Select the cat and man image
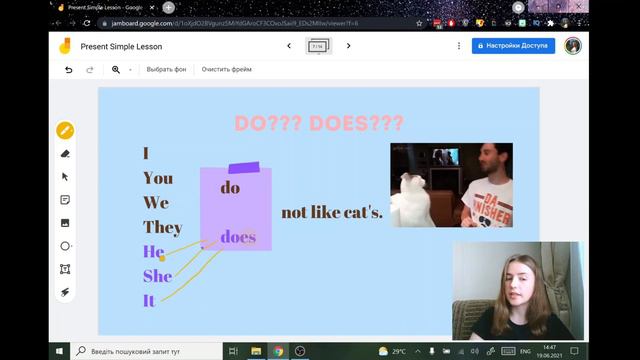The width and height of the screenshot is (640, 360). pyautogui.click(x=451, y=185)
